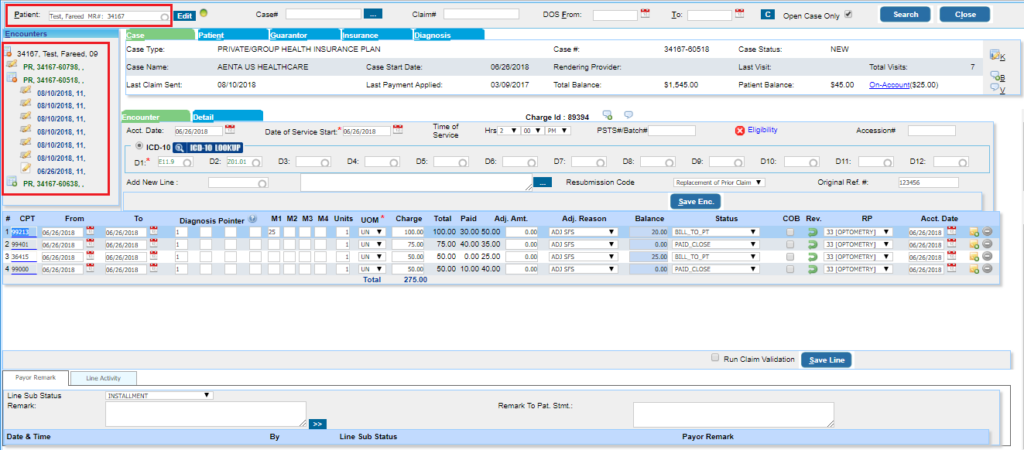Open the Line Activity tab

(104, 378)
